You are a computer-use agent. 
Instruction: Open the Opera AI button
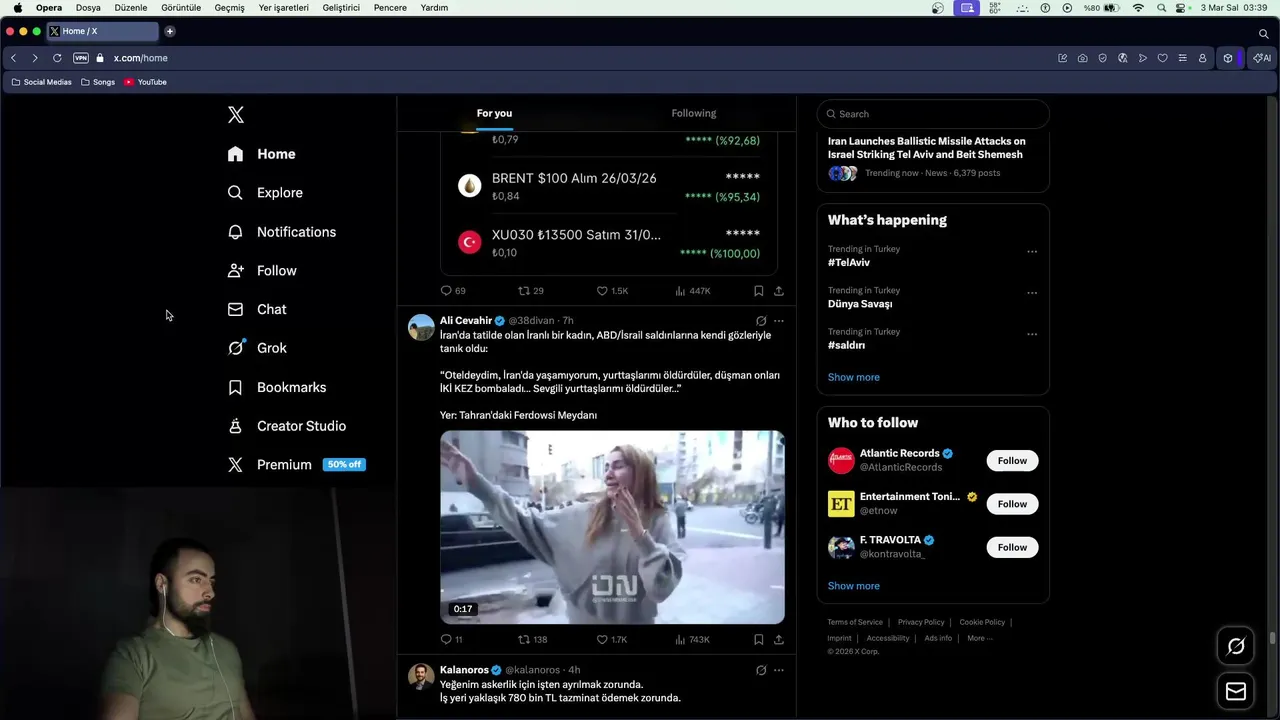point(1262,58)
